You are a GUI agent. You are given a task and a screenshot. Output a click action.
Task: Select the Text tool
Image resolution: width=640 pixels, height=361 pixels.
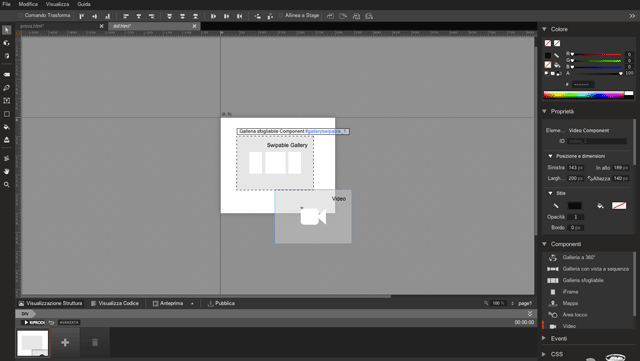pos(7,100)
